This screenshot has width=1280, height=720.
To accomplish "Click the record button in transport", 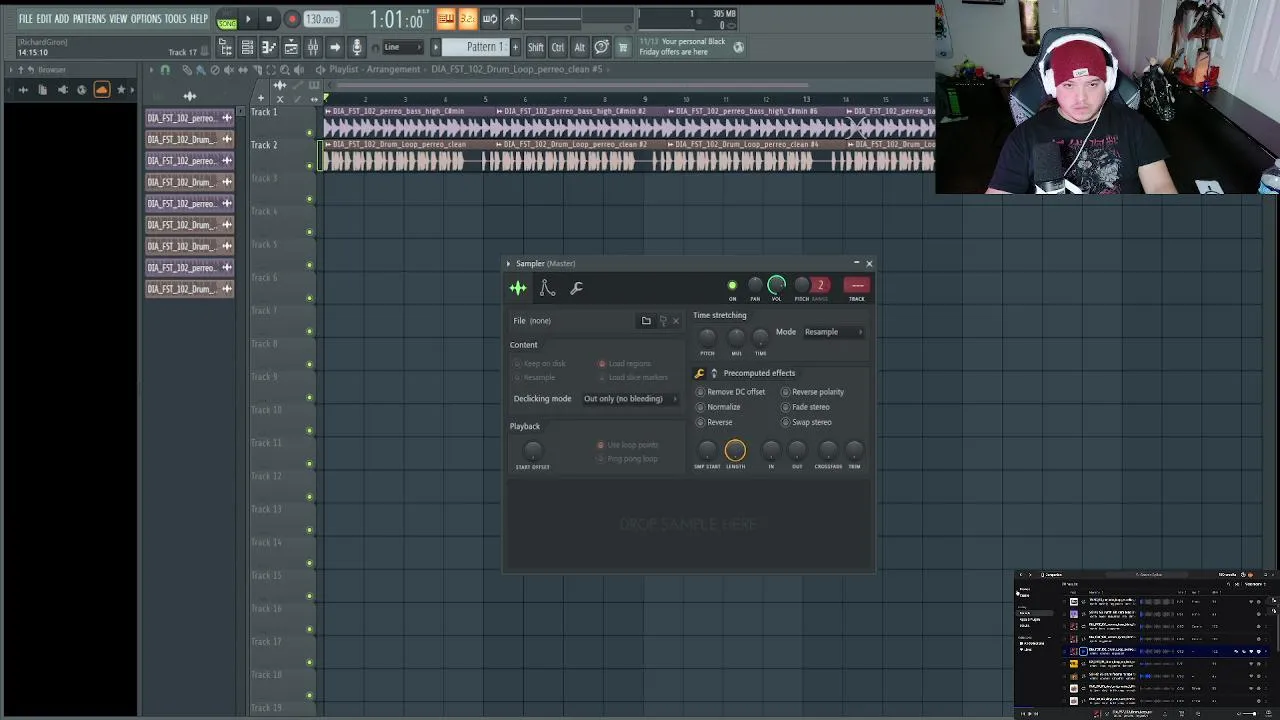I will point(292,19).
